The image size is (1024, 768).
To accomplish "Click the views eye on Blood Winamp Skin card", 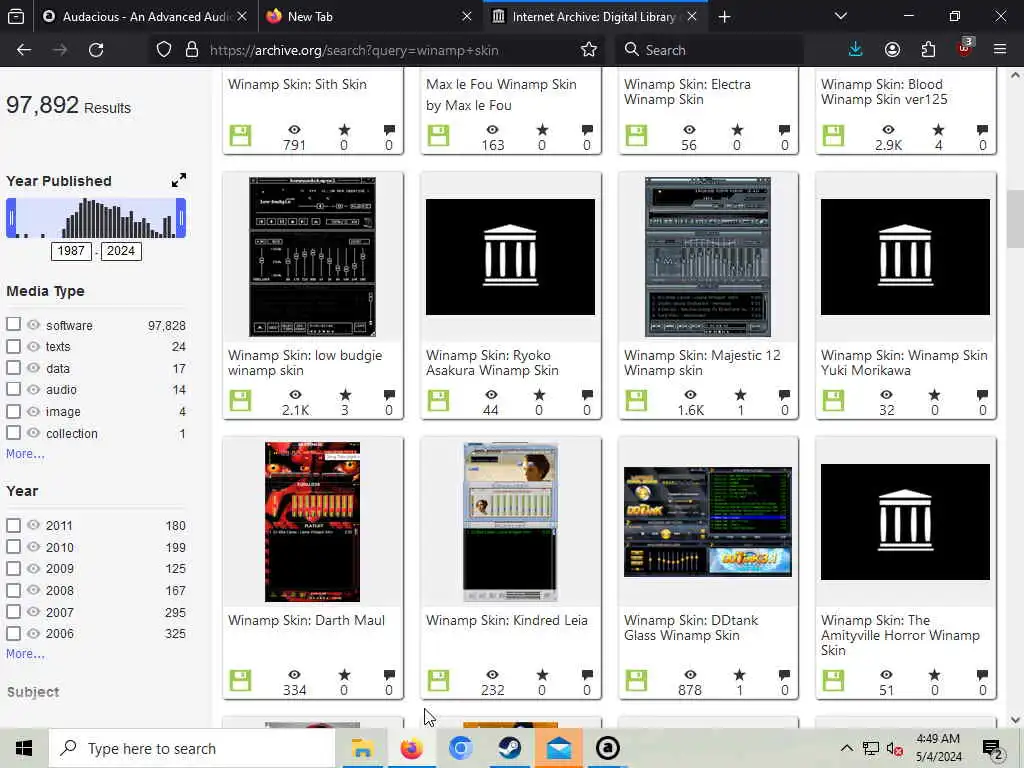I will click(x=888, y=130).
